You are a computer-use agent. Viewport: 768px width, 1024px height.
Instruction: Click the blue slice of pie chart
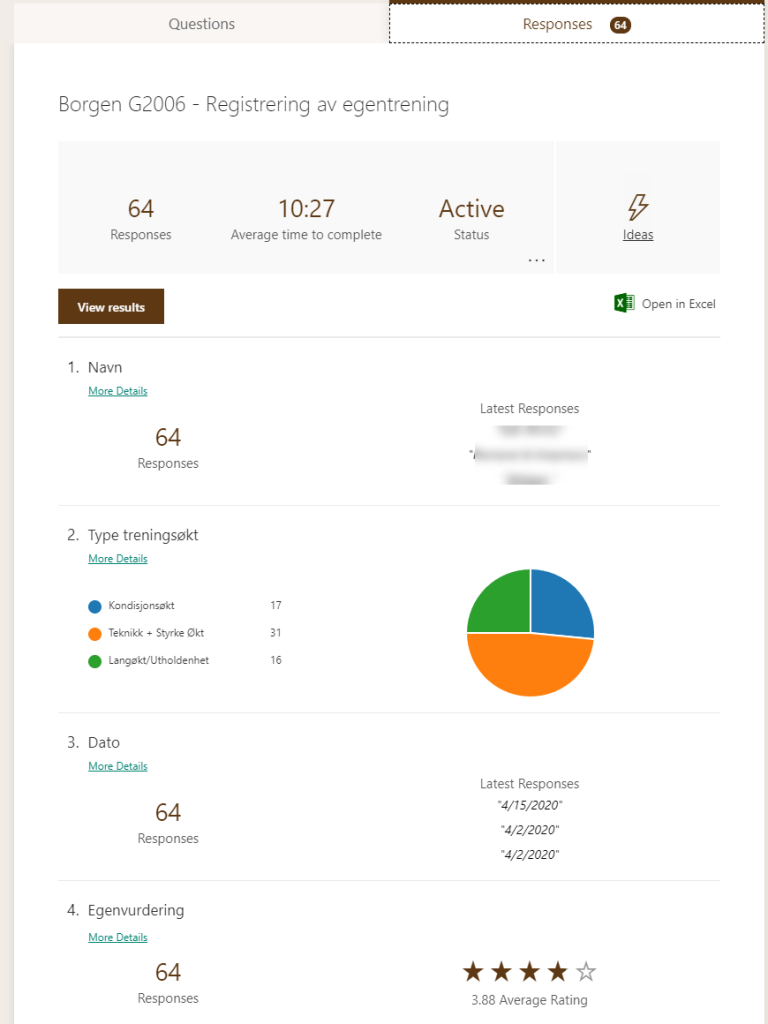[560, 603]
